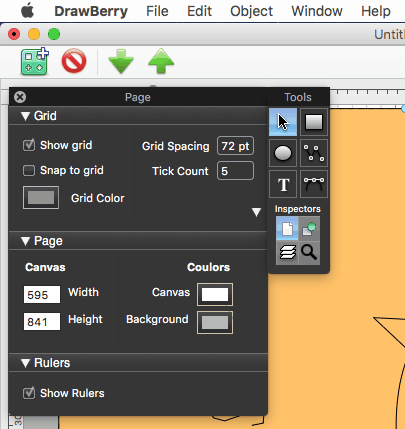Open the Apple menu

pyautogui.click(x=27, y=11)
